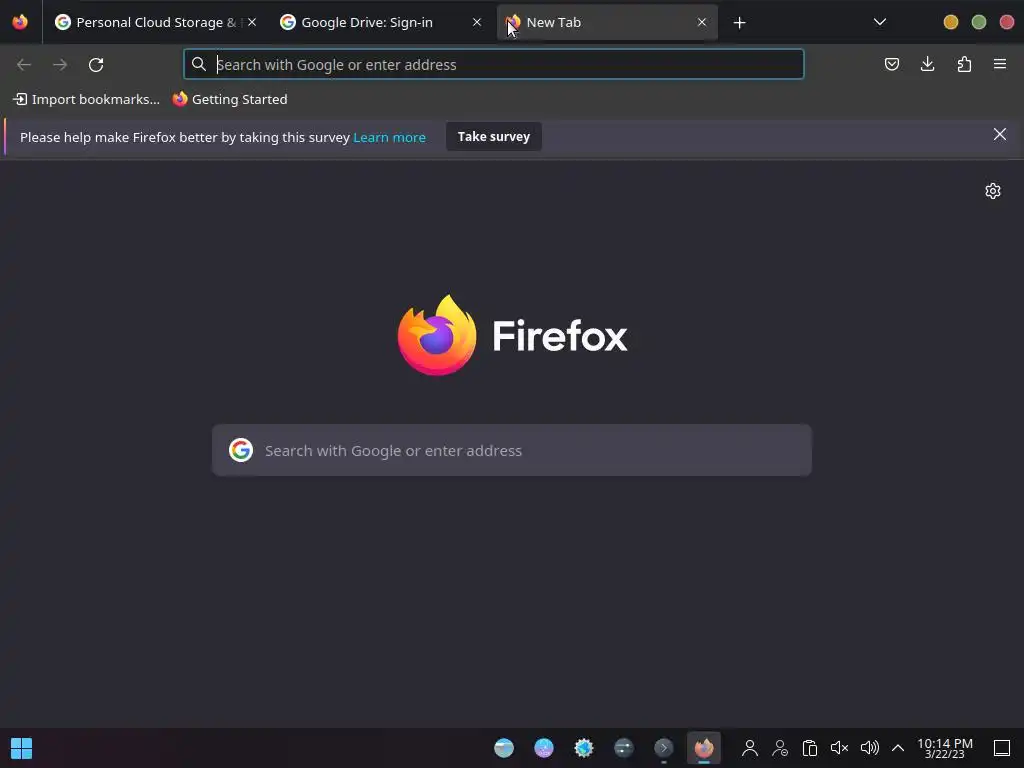
Task: Click the center Search with Google field
Action: [x=512, y=450]
